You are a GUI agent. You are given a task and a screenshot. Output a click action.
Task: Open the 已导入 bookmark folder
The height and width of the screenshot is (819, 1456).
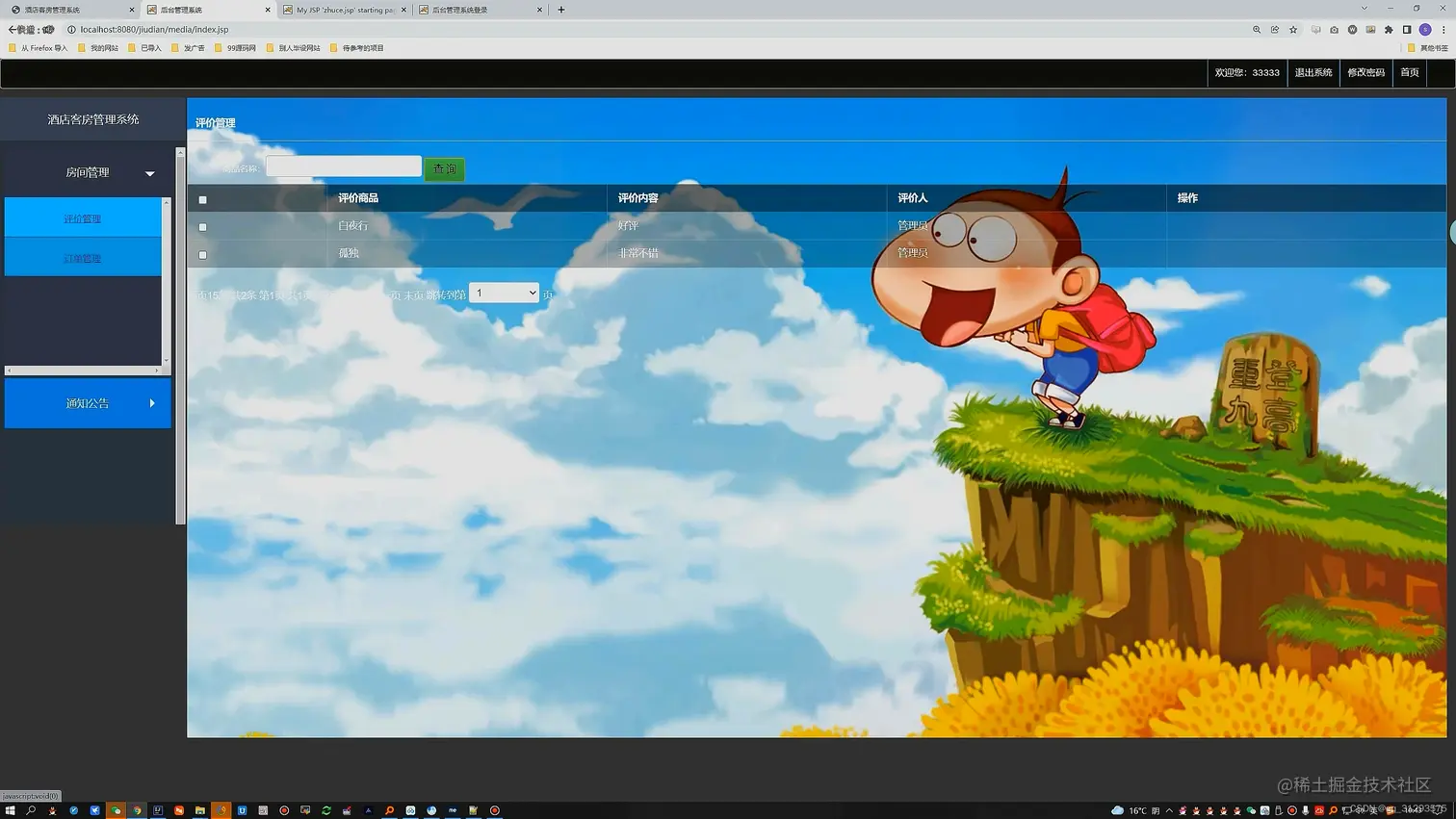pos(145,48)
